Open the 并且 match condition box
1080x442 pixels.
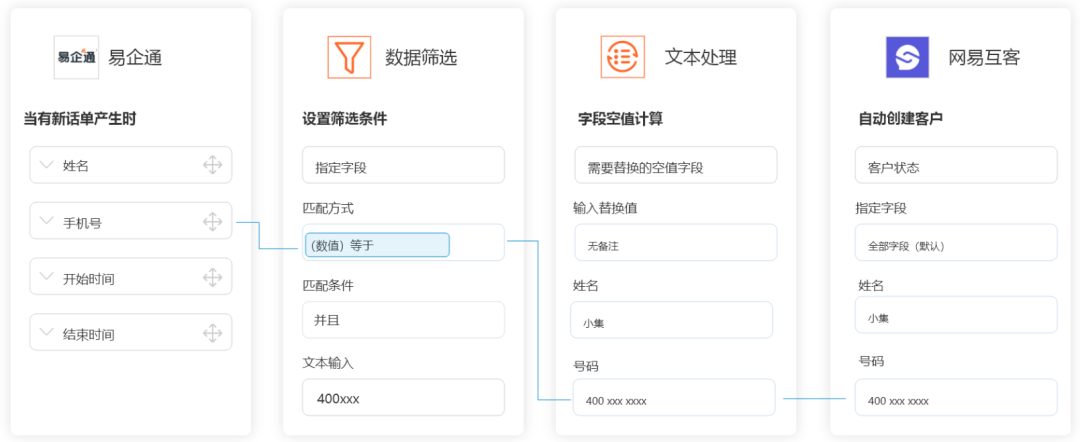click(x=403, y=320)
